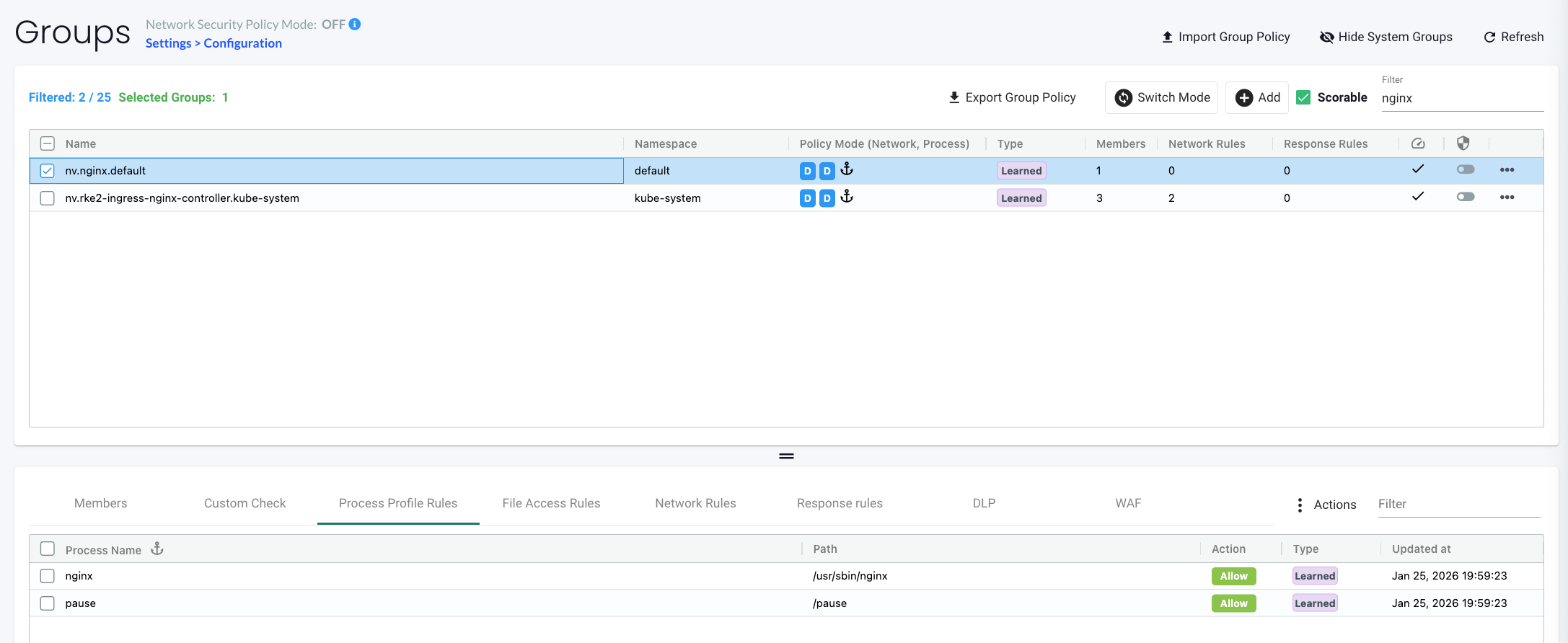Open the File Access Rules tab
The image size is (1568, 643).
[x=551, y=503]
